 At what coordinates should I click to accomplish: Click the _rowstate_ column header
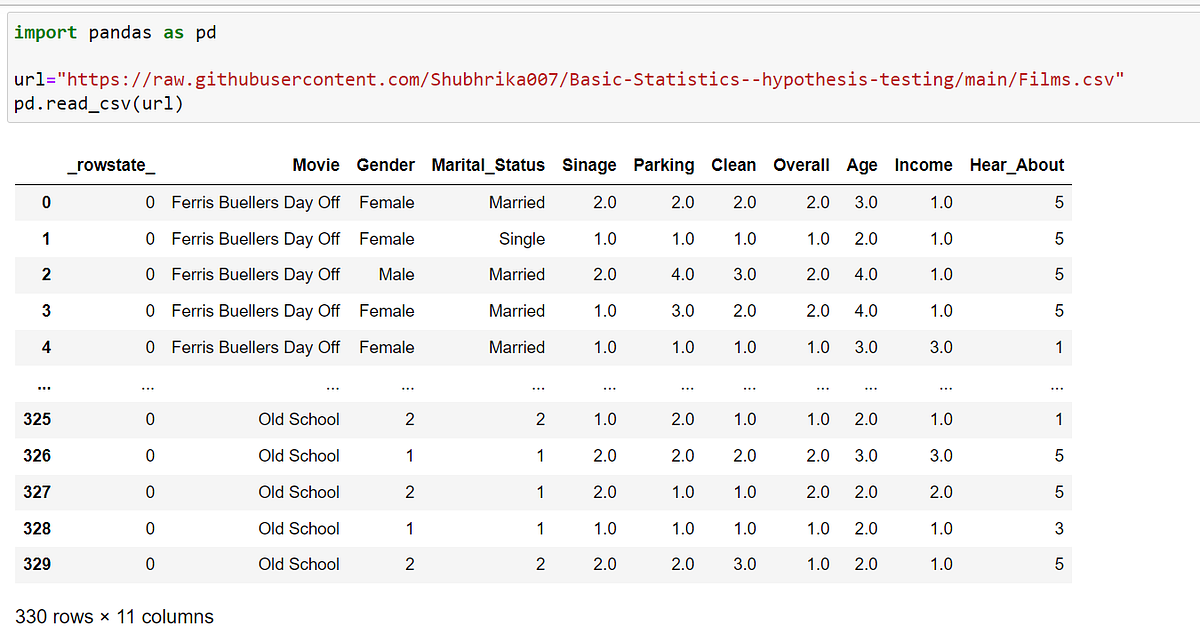[x=111, y=165]
